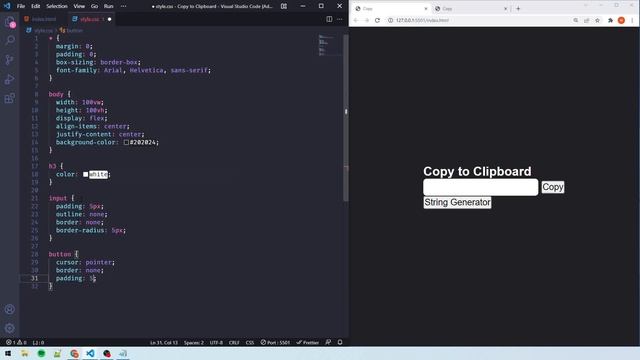Open the browser Extensions puzzle icon
Viewport: 640px width, 360px height.
[x=610, y=20]
